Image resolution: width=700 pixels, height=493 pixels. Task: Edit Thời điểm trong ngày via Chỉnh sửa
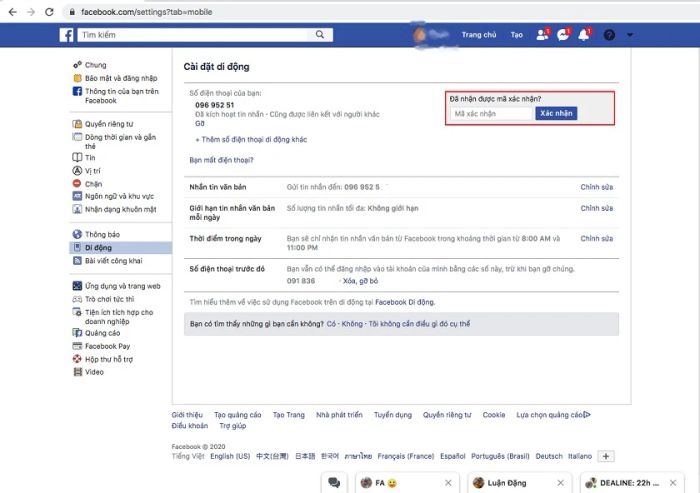point(596,238)
